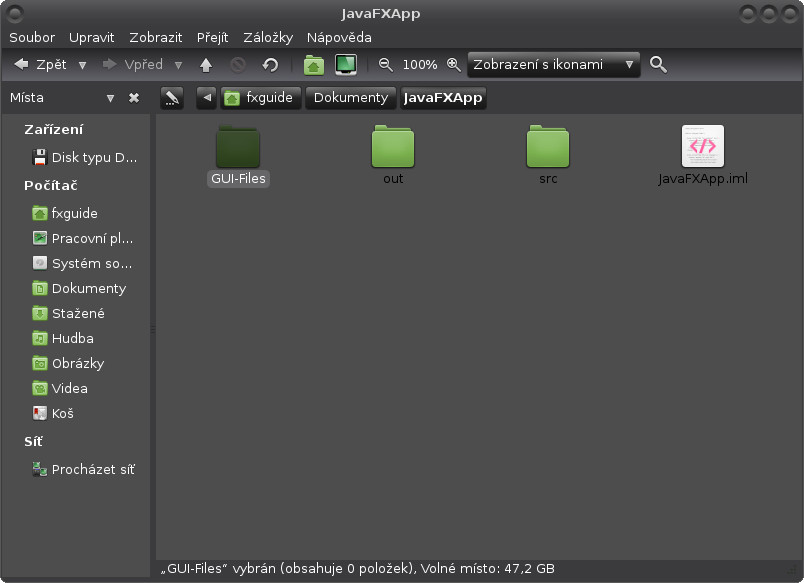
Task: Open the Vpřed history dropdown arrow
Action: [x=178, y=65]
